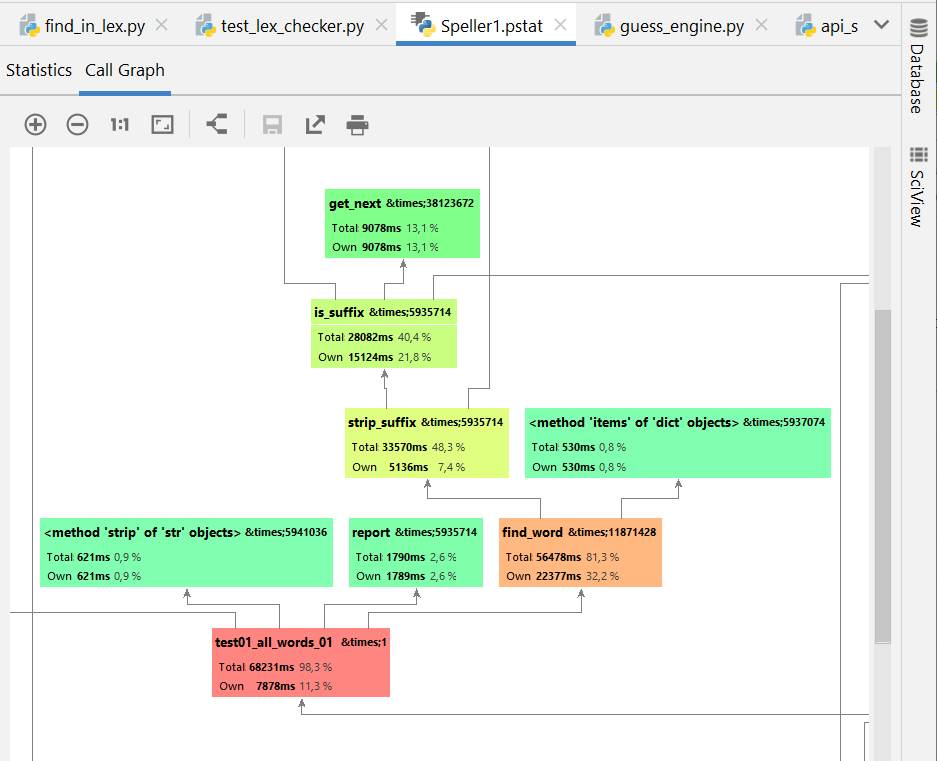Click the Zoom Out icon
Viewport: 937px width, 761px height.
pos(77,125)
